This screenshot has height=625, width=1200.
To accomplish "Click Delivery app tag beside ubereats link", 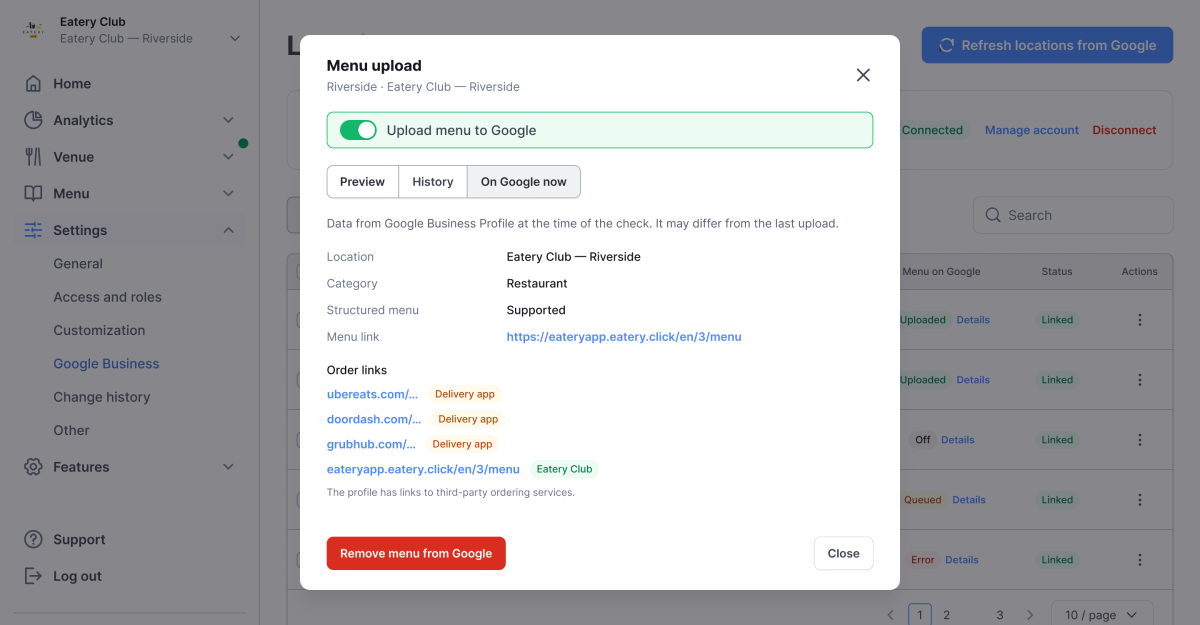I will pos(465,394).
